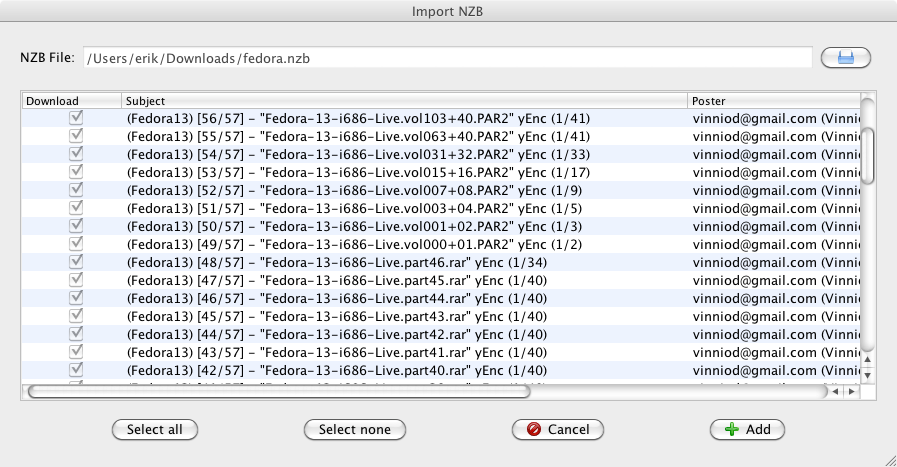Sort by the Poster column header
The image size is (897, 467).
(770, 101)
